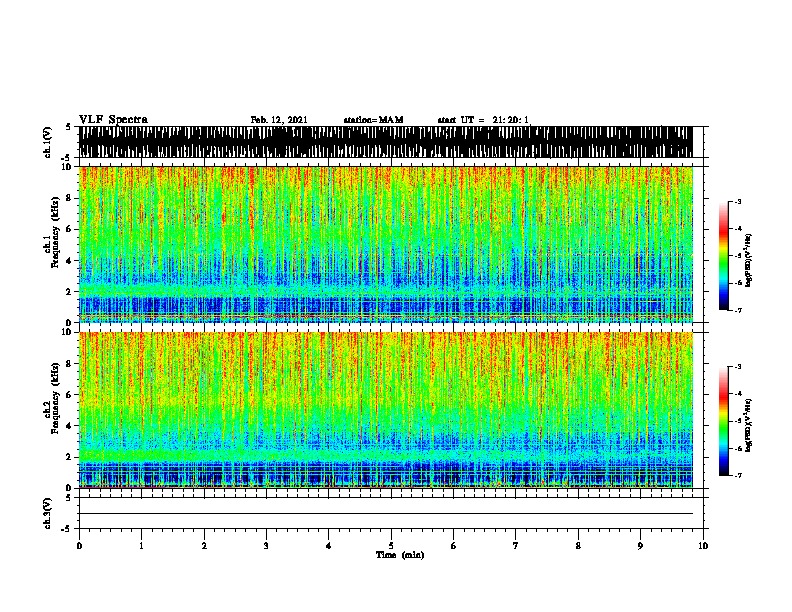Click the "-7" label on ch.1 colorbar
Screen dimensions: 792x612
coord(738,310)
